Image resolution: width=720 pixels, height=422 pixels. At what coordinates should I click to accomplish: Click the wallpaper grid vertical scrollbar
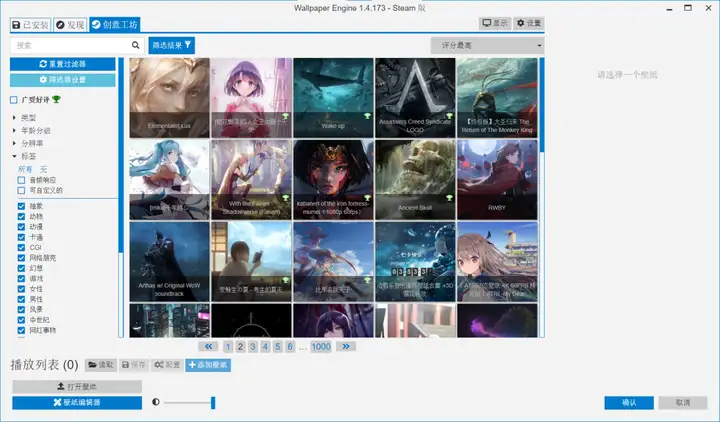click(542, 105)
